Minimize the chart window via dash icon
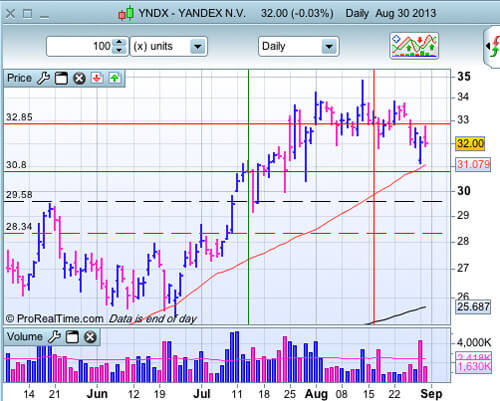Screen dimensions: 500x401 tap(44, 17)
